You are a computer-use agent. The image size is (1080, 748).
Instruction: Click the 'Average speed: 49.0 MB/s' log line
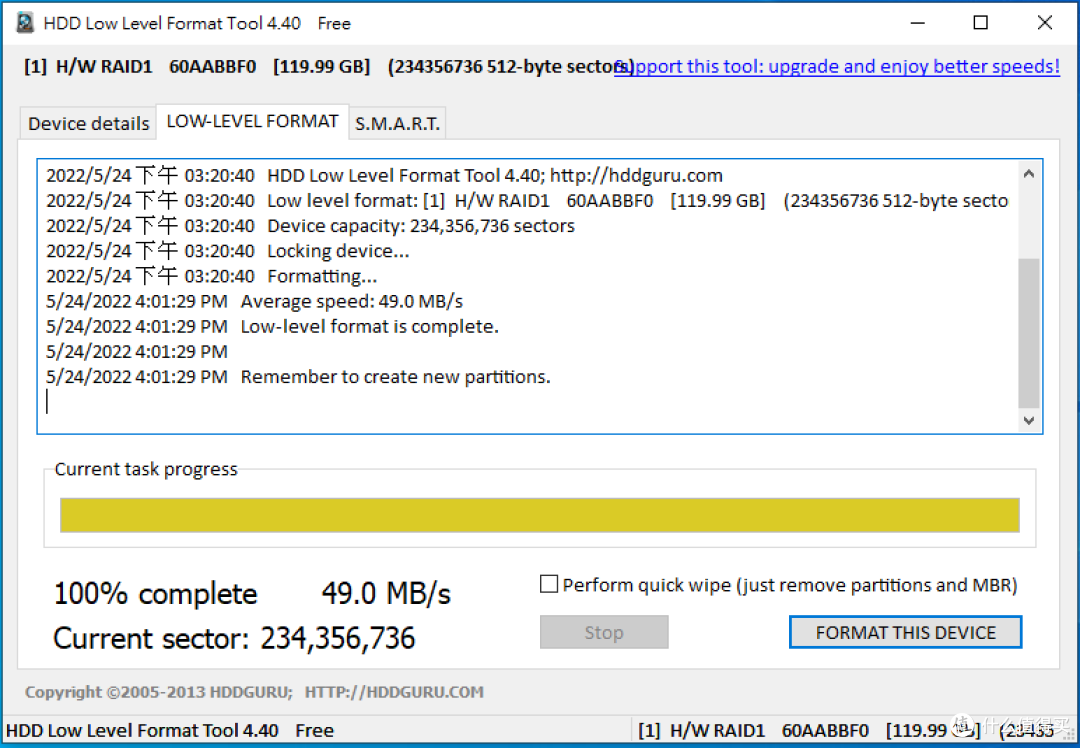pos(254,301)
